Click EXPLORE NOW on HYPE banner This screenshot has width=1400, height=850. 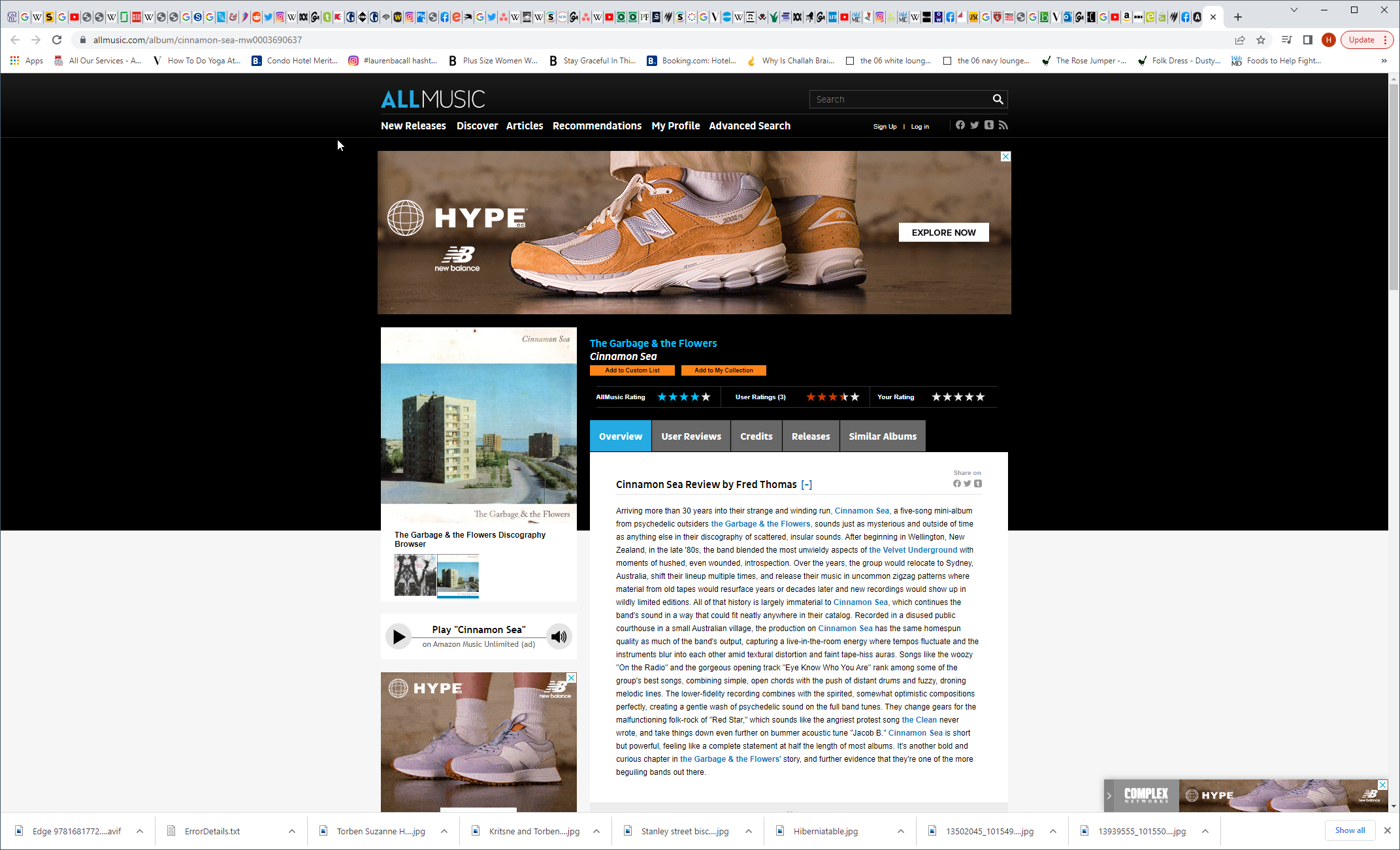click(x=943, y=233)
